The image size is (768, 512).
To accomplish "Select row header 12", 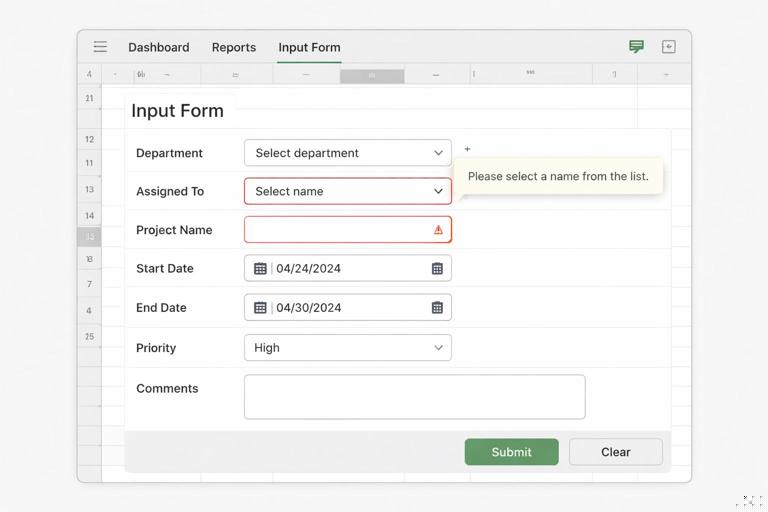I will pyautogui.click(x=89, y=139).
